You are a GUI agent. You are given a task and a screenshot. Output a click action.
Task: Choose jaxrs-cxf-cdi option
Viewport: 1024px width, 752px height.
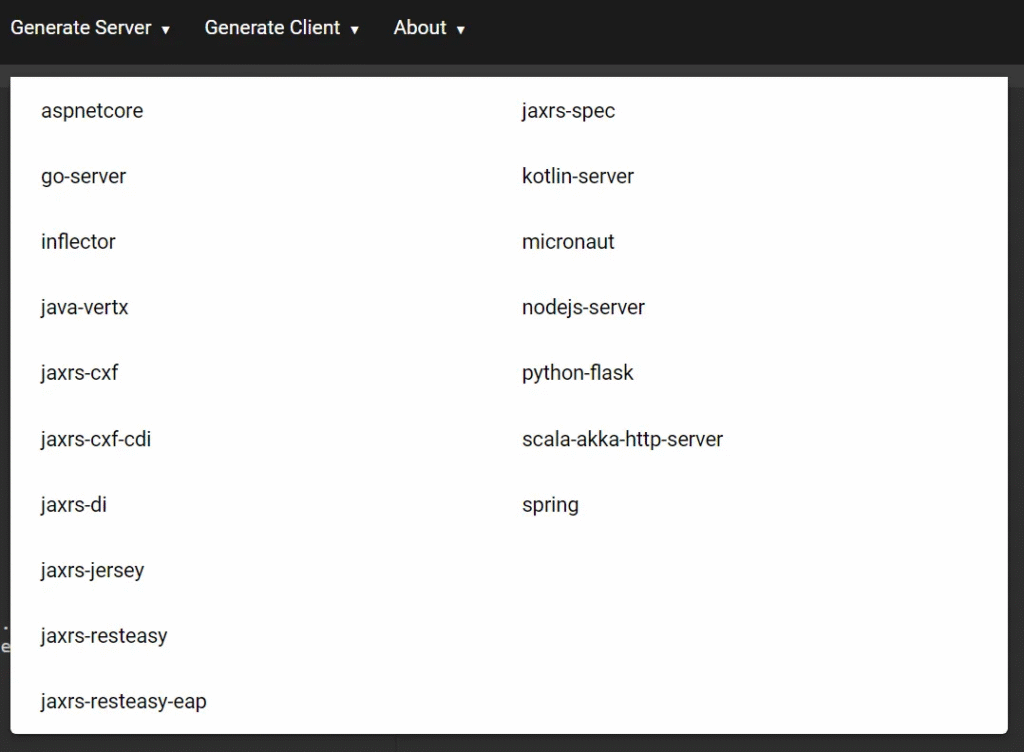coord(95,439)
